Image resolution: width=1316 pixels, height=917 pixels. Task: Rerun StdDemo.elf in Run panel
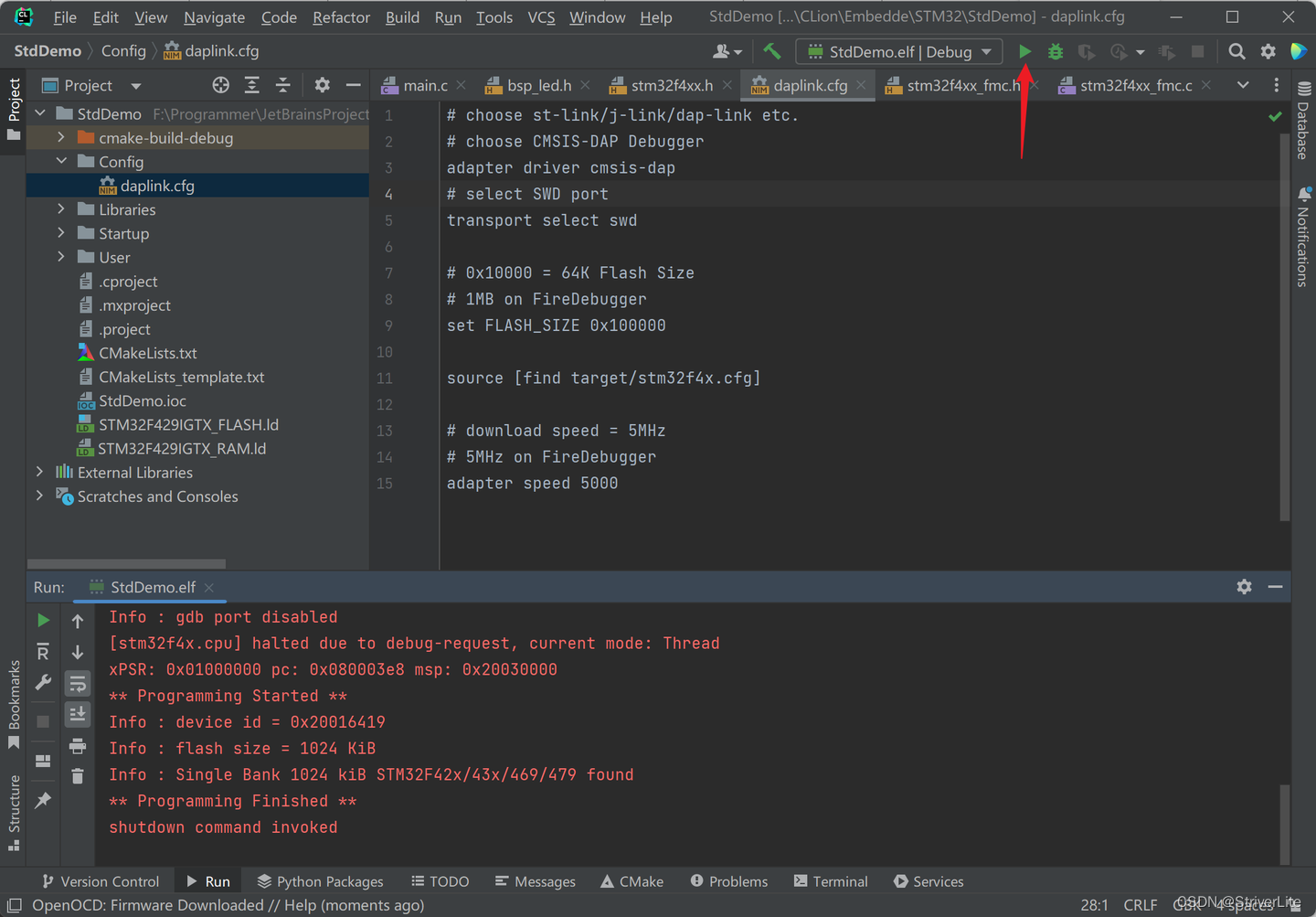point(43,621)
